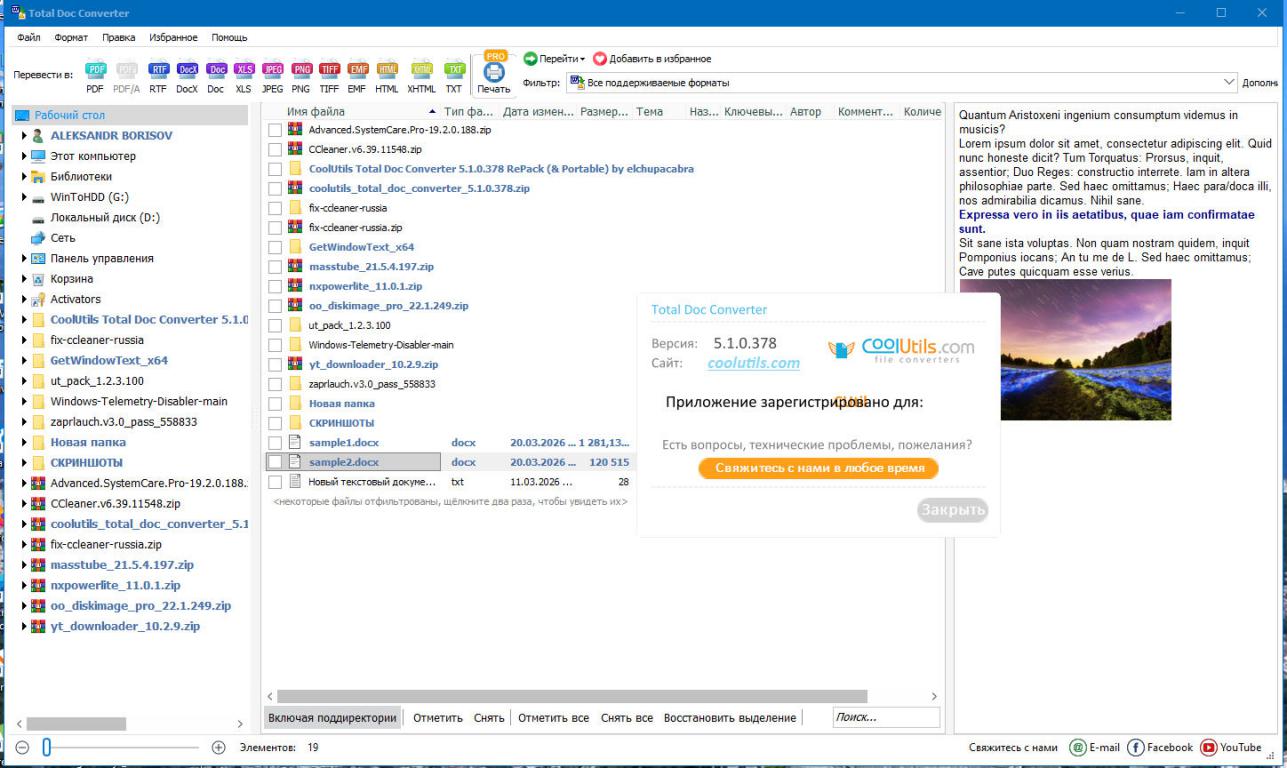Click the coolutils.com site link

tap(753, 363)
